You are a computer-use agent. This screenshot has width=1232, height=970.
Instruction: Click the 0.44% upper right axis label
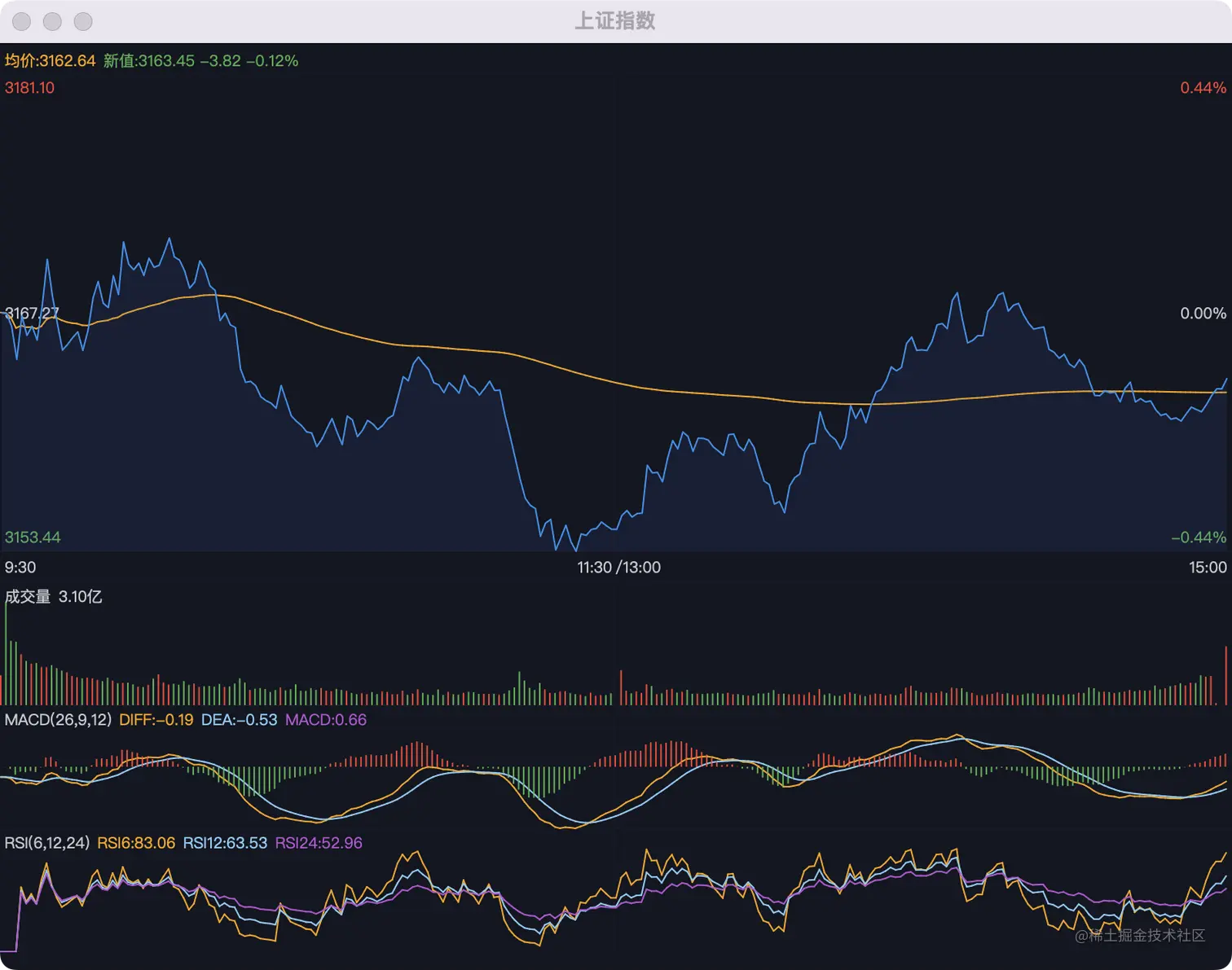pyautogui.click(x=1203, y=88)
